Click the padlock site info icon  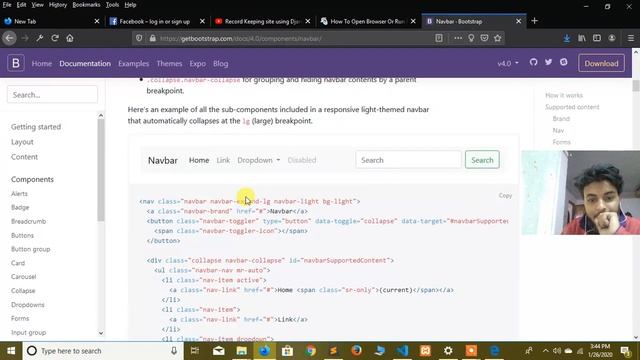click(152, 38)
